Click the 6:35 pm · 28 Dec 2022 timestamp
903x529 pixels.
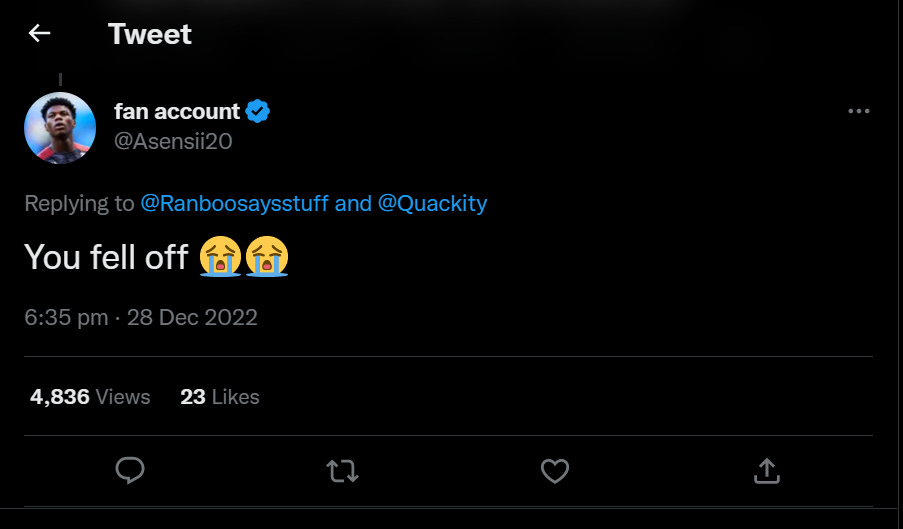141,317
